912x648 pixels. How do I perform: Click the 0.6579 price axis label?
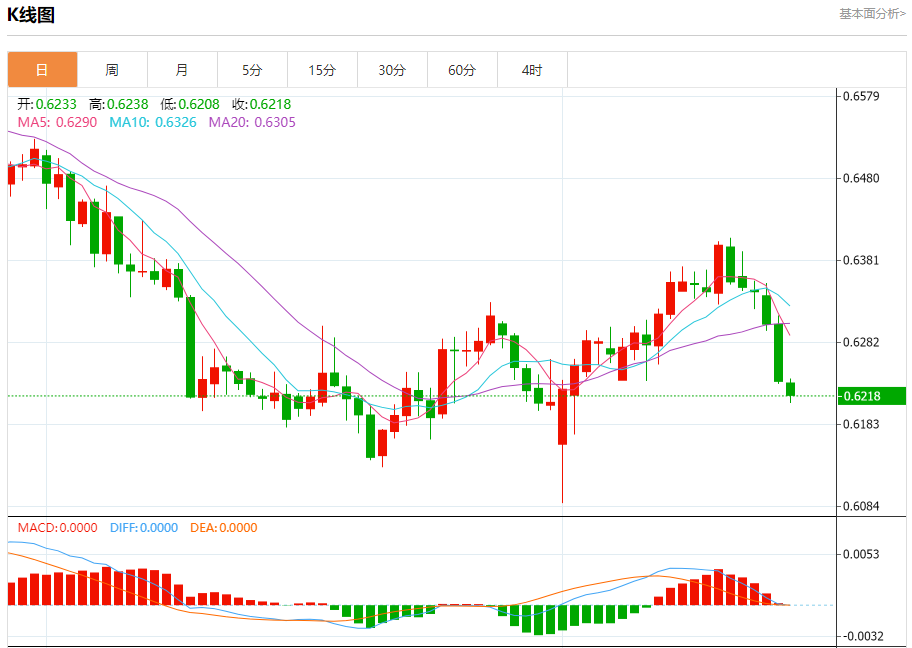861,96
